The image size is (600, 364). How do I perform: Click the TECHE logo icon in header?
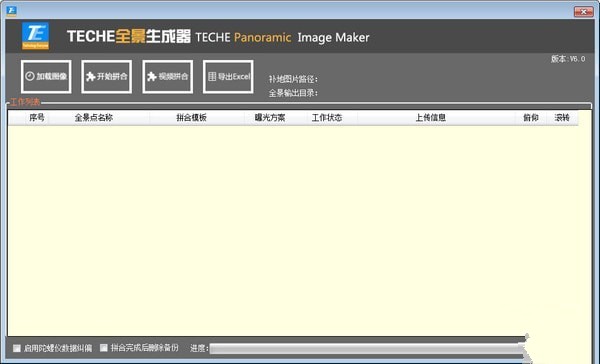[x=35, y=36]
